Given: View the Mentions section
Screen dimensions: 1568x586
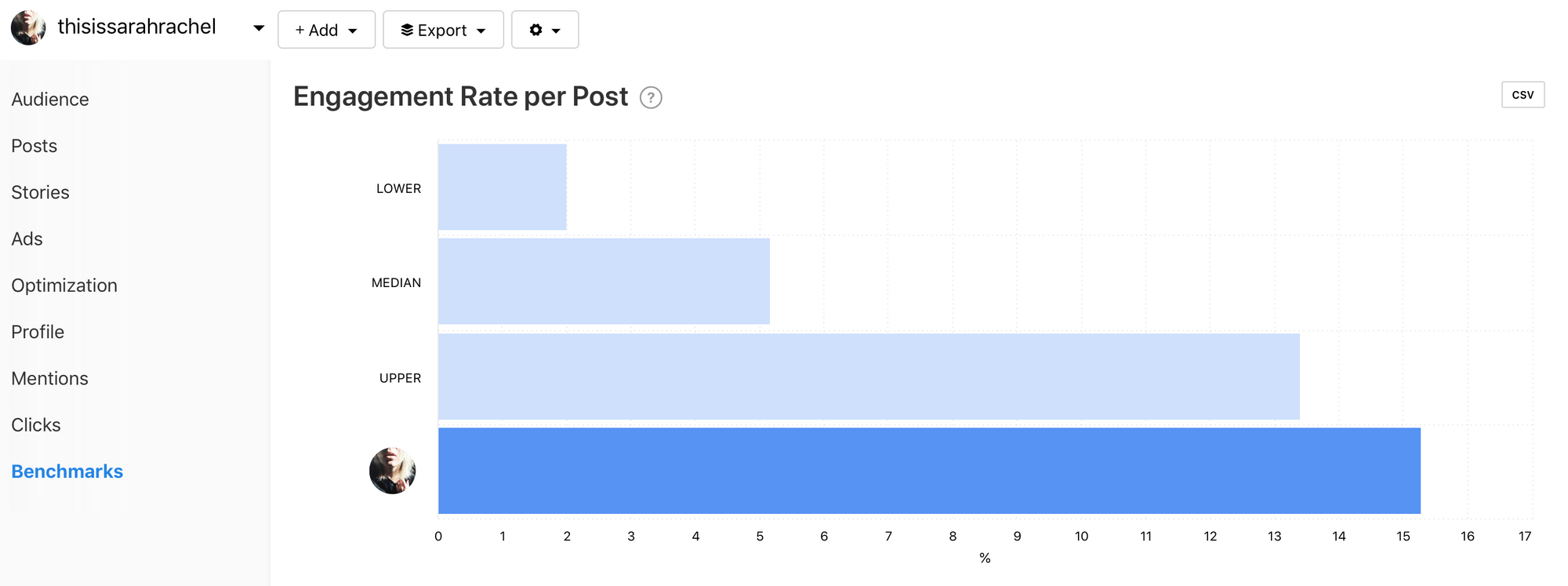Looking at the screenshot, I should click(x=50, y=378).
